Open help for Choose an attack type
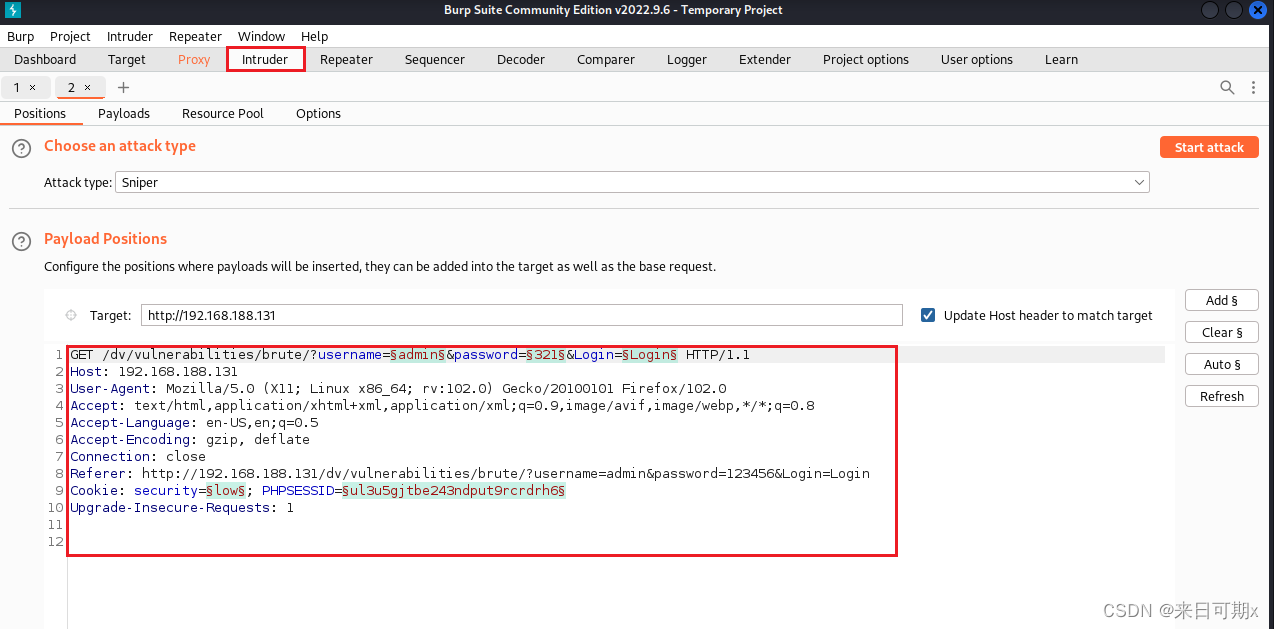Screen dimensions: 1274x629 21,148
